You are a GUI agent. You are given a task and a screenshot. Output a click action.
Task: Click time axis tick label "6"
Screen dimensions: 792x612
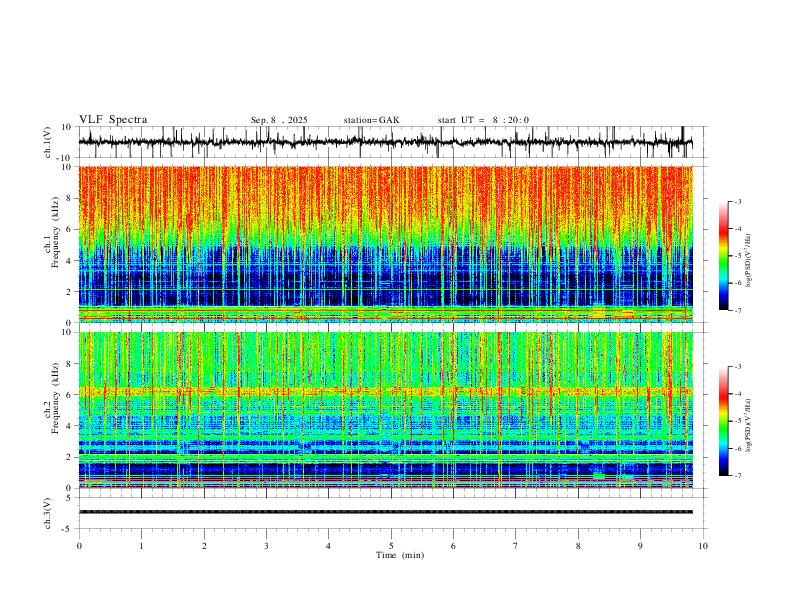pyautogui.click(x=453, y=546)
